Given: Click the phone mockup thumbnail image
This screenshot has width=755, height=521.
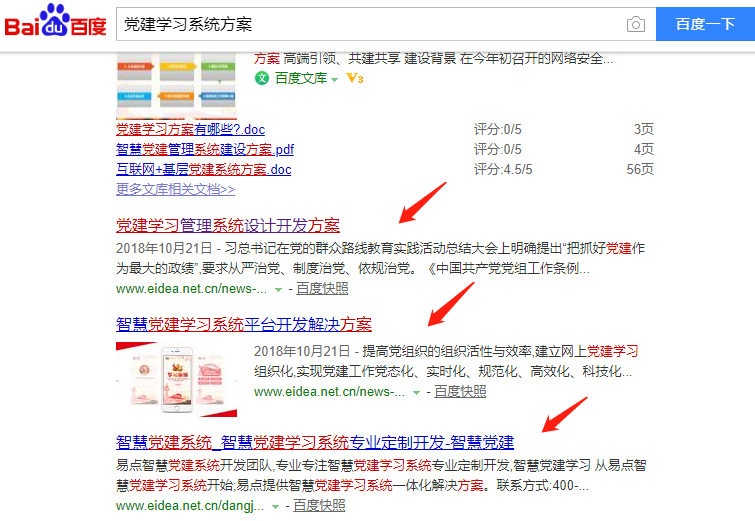Looking at the screenshot, I should 176,379.
